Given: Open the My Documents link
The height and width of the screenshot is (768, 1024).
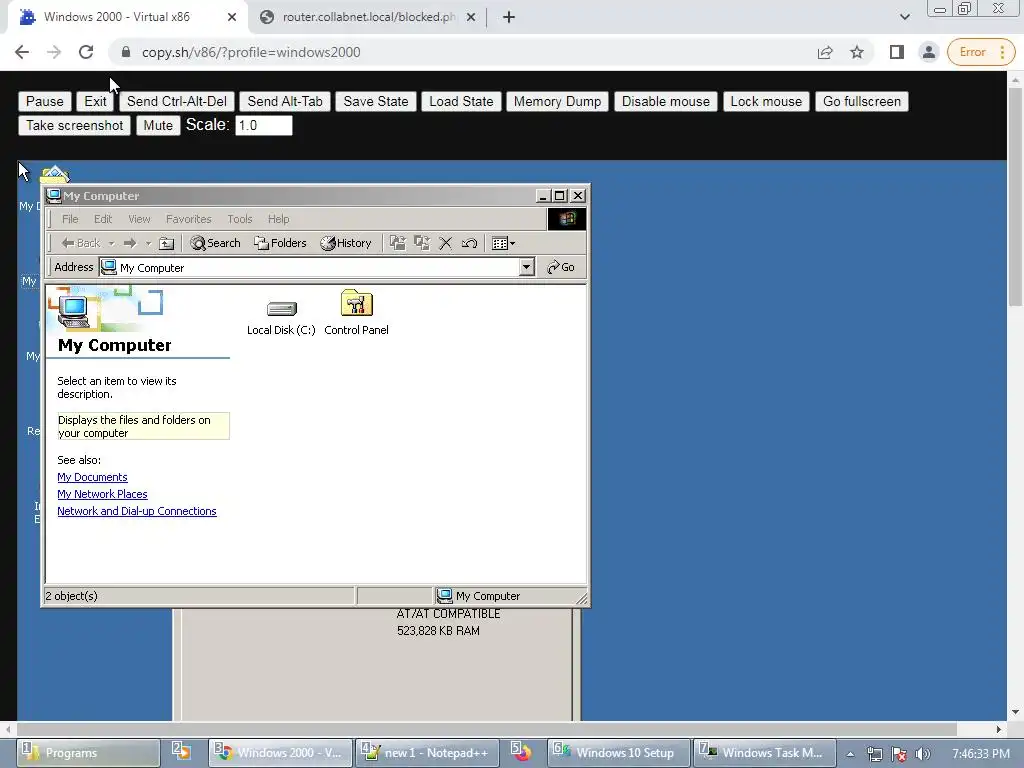Looking at the screenshot, I should pyautogui.click(x=92, y=477).
